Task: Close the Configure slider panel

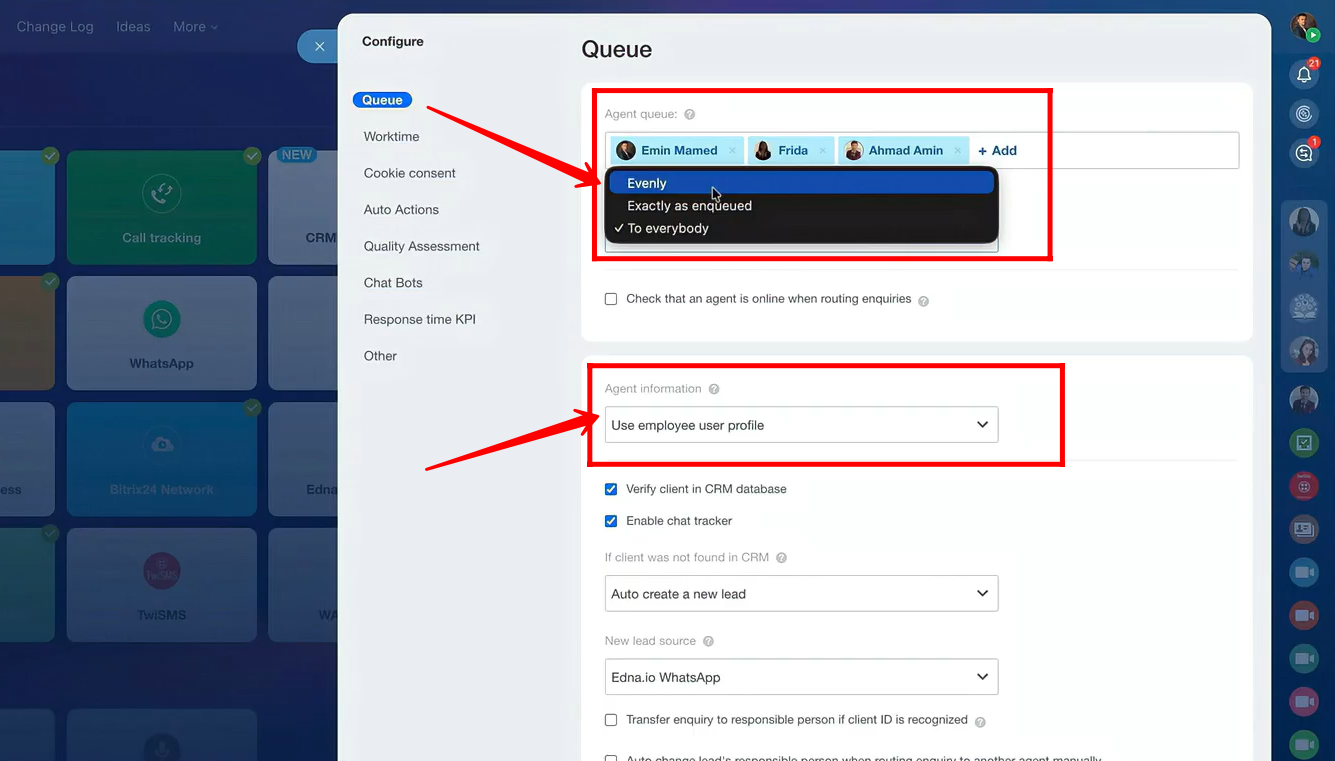Action: click(319, 46)
